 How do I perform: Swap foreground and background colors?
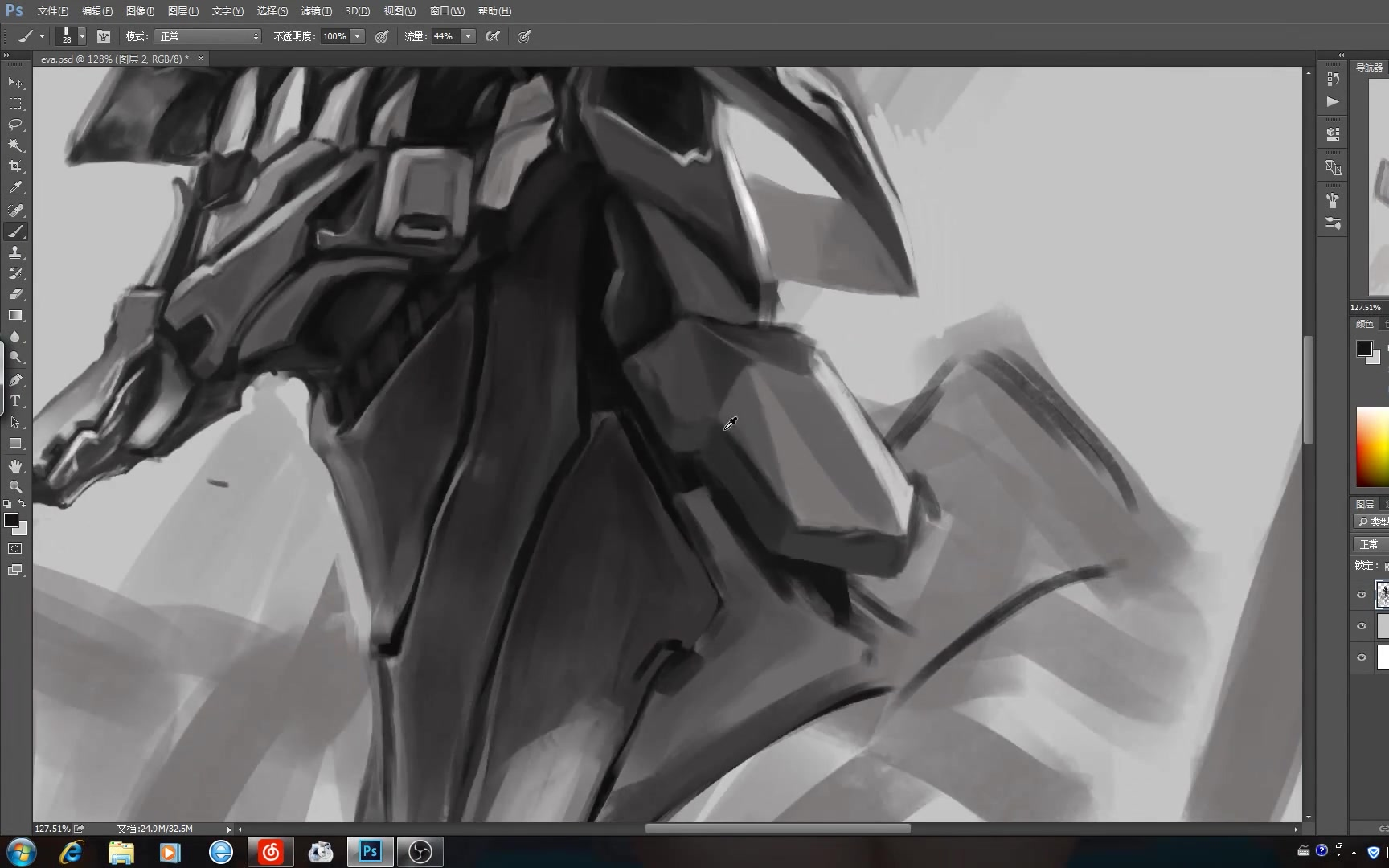(x=22, y=504)
